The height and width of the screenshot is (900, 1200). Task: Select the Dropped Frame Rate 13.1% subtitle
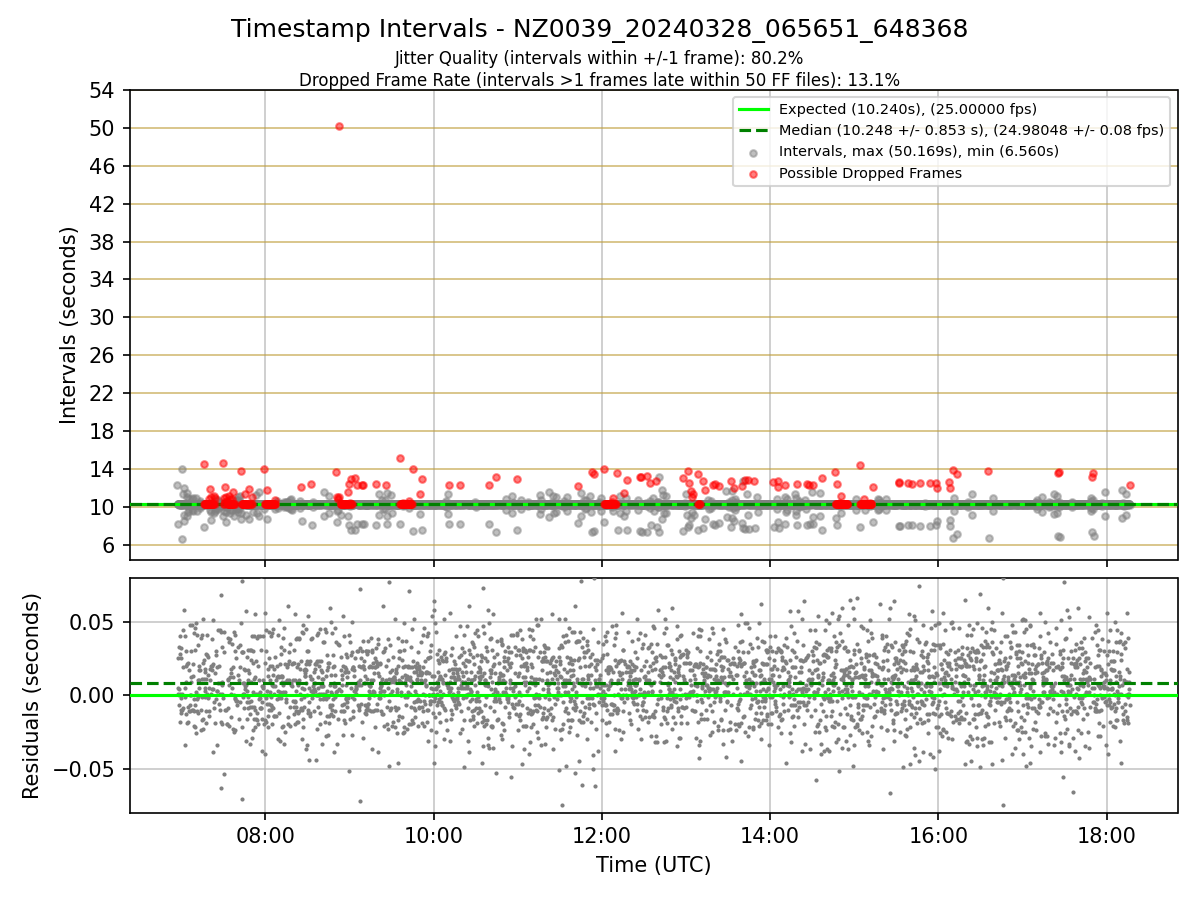599,79
